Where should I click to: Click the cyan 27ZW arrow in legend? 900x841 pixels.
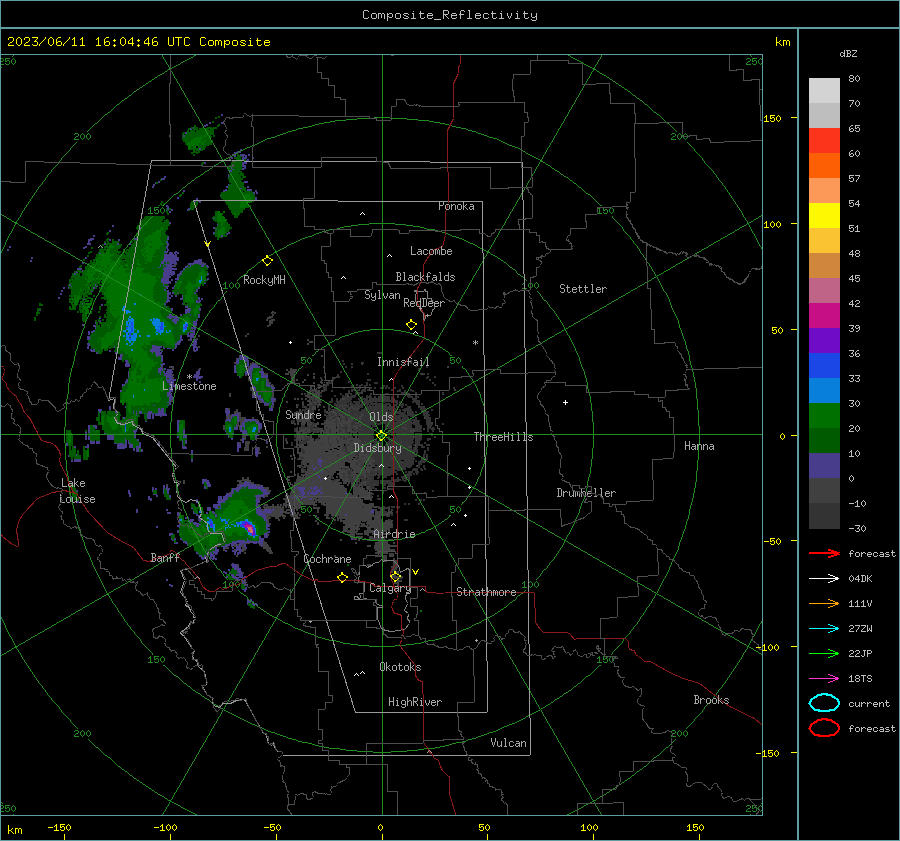(x=824, y=629)
